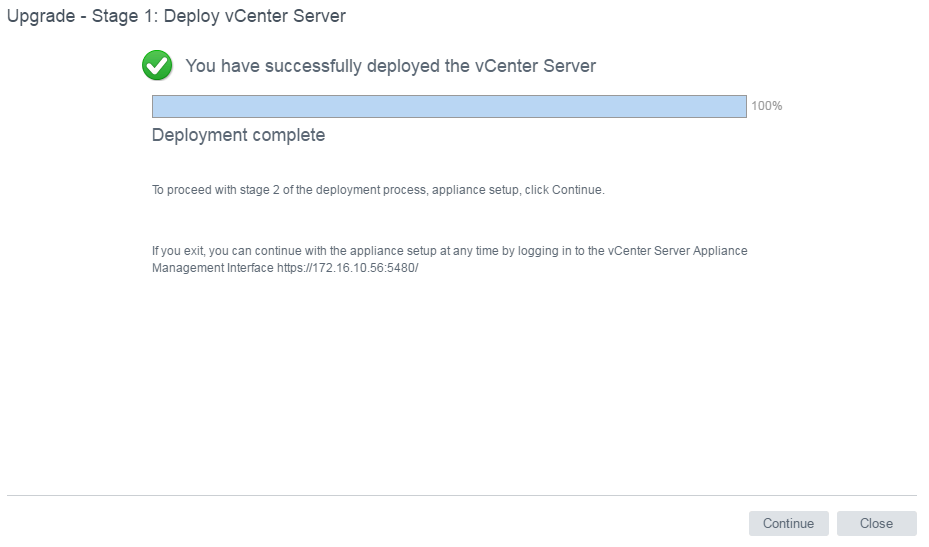Select the Deployment complete status text
The image size is (929, 547).
pyautogui.click(x=238, y=135)
